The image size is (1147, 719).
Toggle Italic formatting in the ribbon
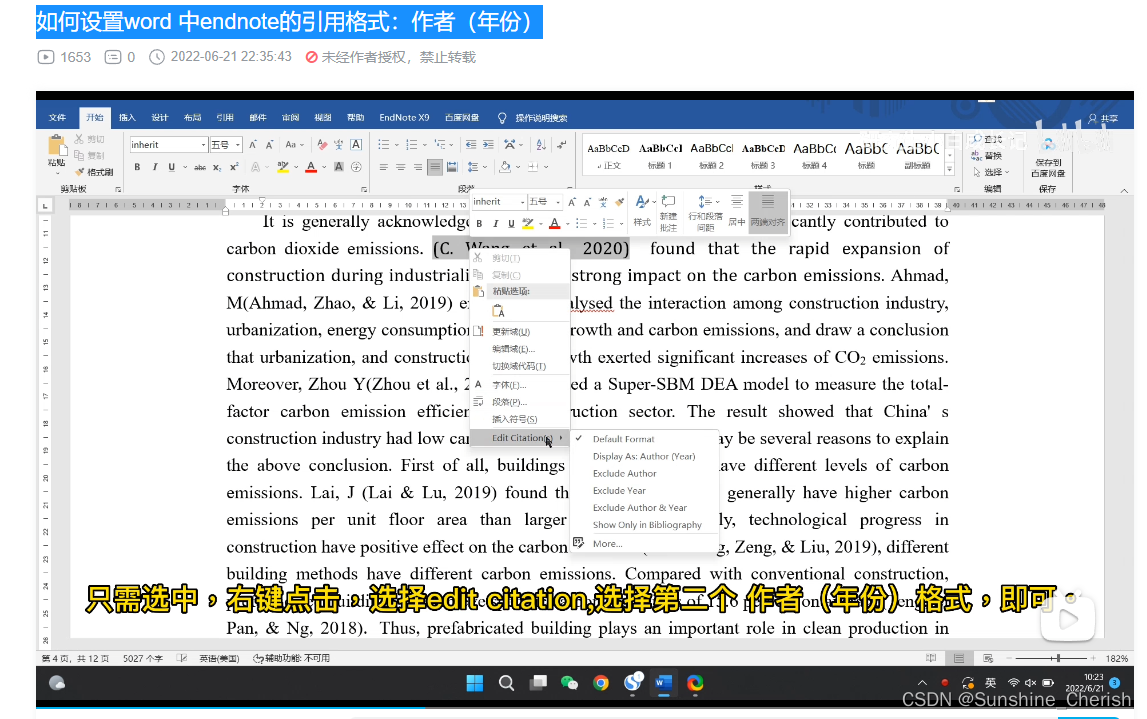pyautogui.click(x=155, y=167)
